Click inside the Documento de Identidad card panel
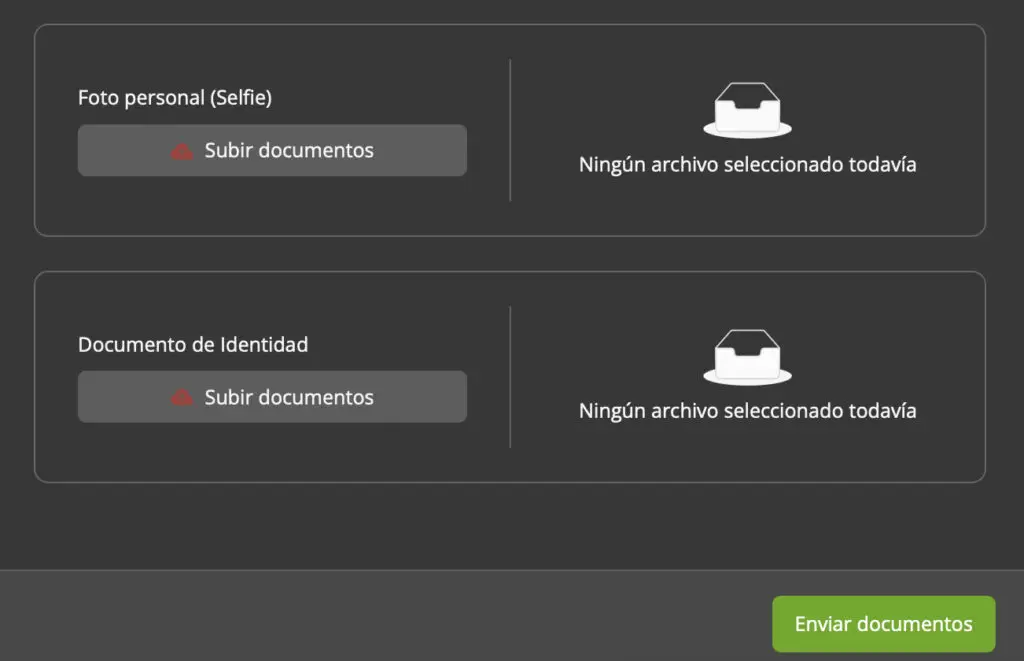The image size is (1024, 661). pos(300,455)
